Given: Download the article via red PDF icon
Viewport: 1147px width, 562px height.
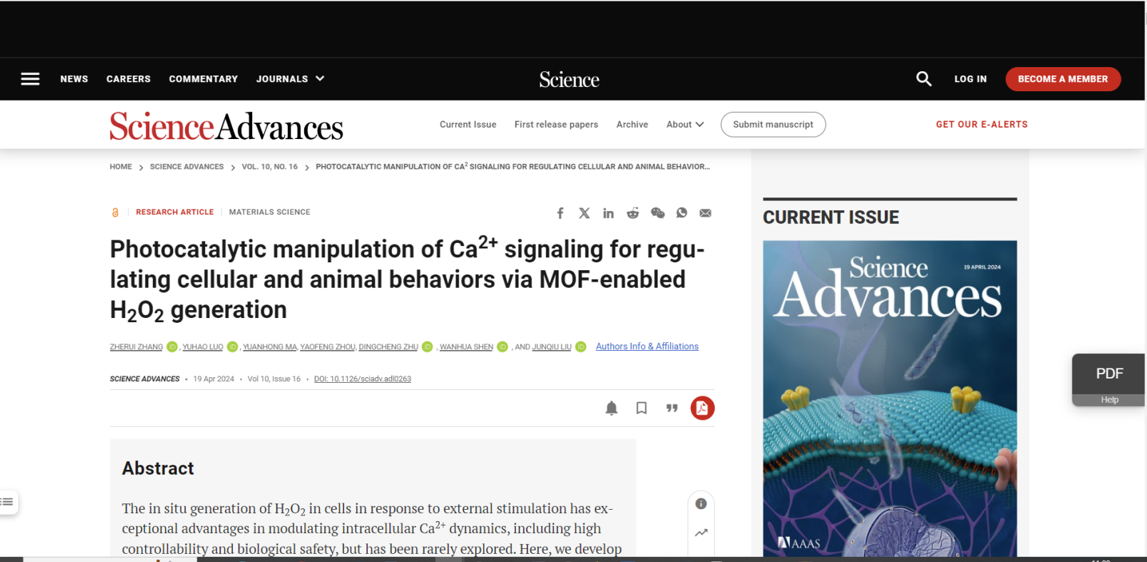Looking at the screenshot, I should tap(702, 408).
